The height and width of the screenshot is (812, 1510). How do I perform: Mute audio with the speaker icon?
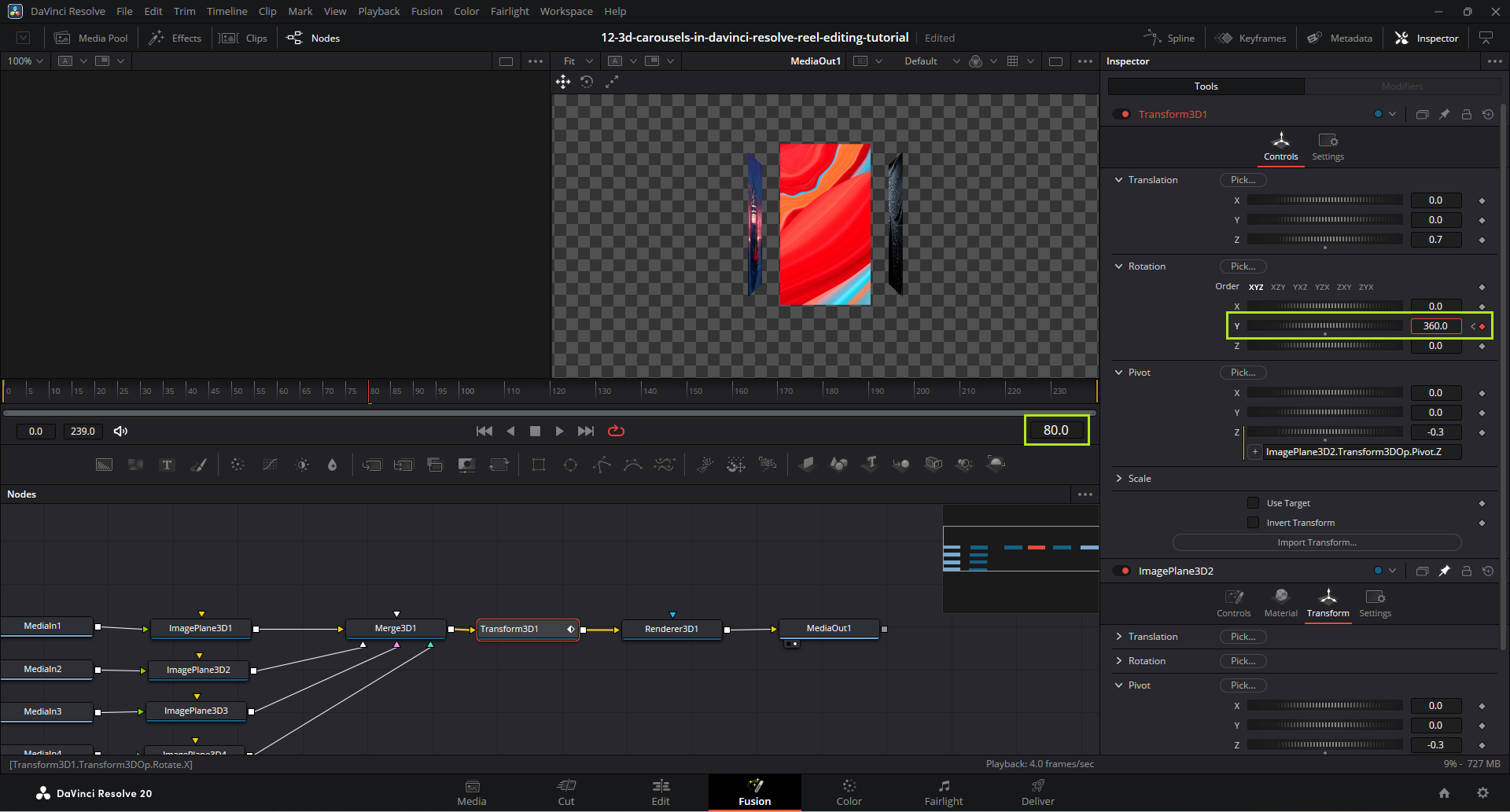(x=120, y=431)
